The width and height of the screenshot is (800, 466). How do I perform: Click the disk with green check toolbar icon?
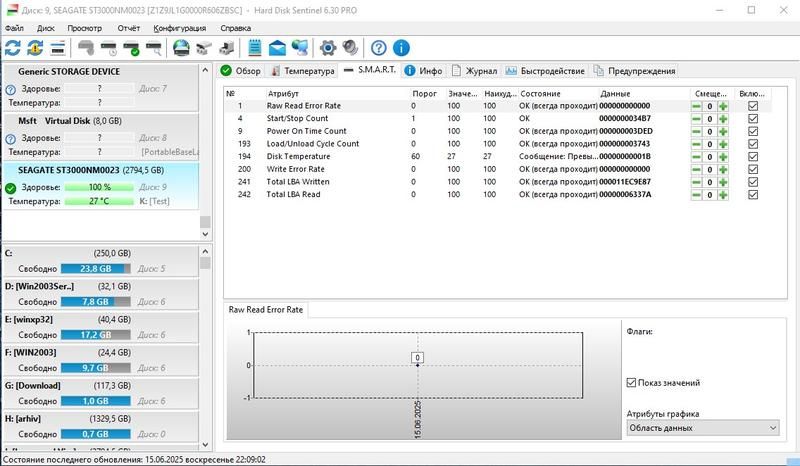click(131, 48)
